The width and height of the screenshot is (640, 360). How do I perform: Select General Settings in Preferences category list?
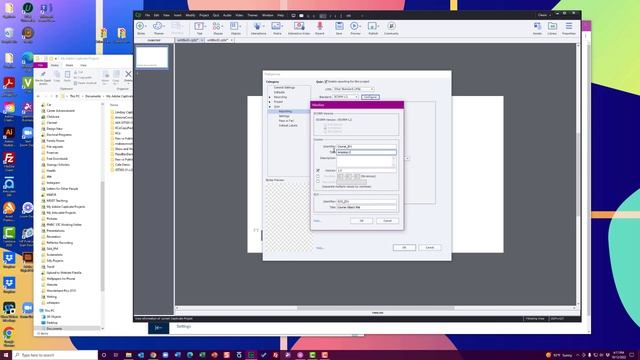pyautogui.click(x=284, y=87)
